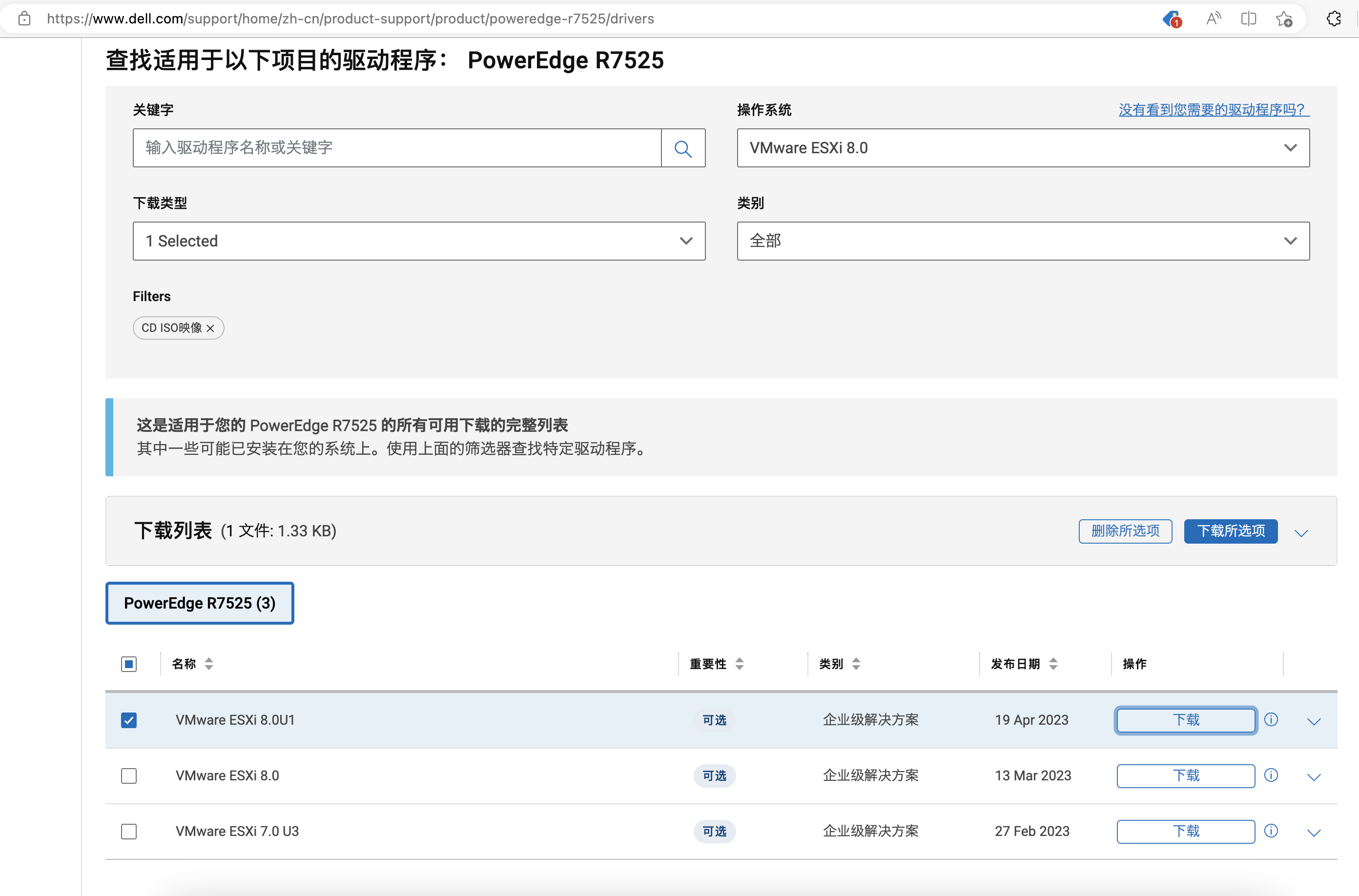Focus the 关键字 search input field
Image resolution: width=1359 pixels, height=896 pixels.
click(x=397, y=148)
